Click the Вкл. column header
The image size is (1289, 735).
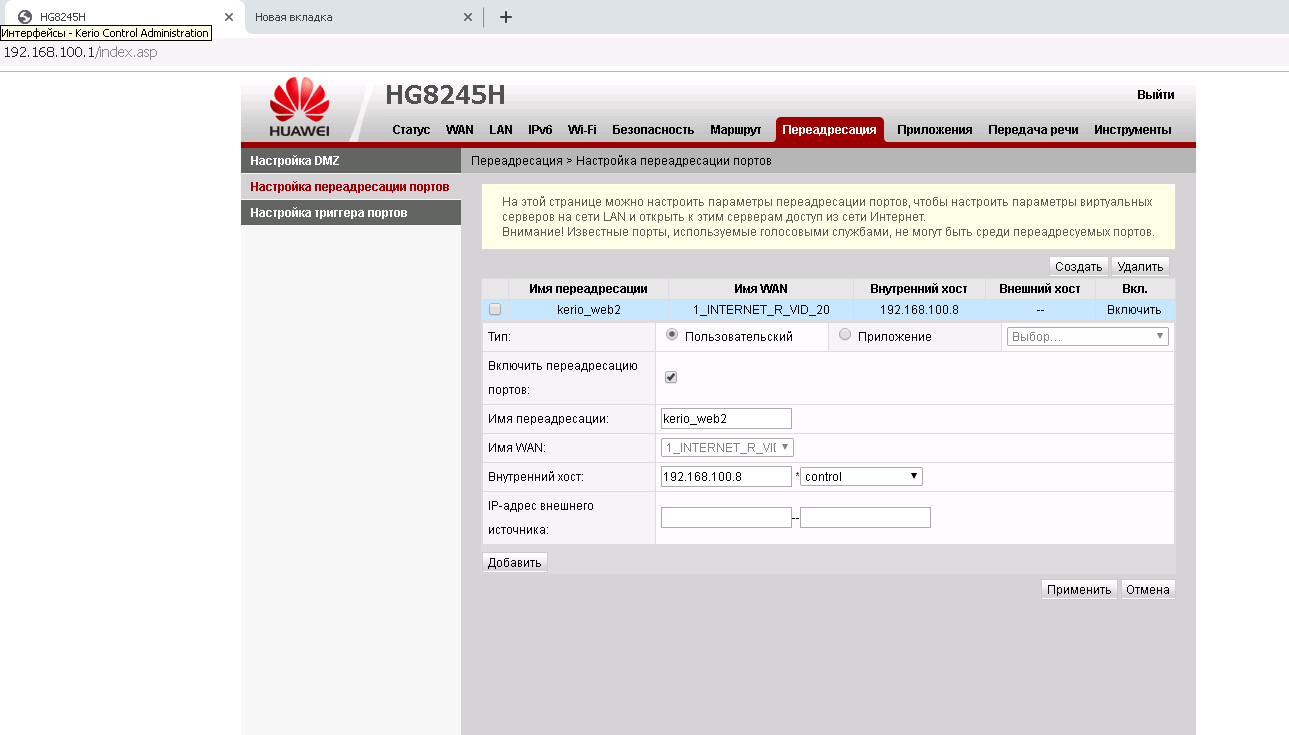tap(1135, 289)
